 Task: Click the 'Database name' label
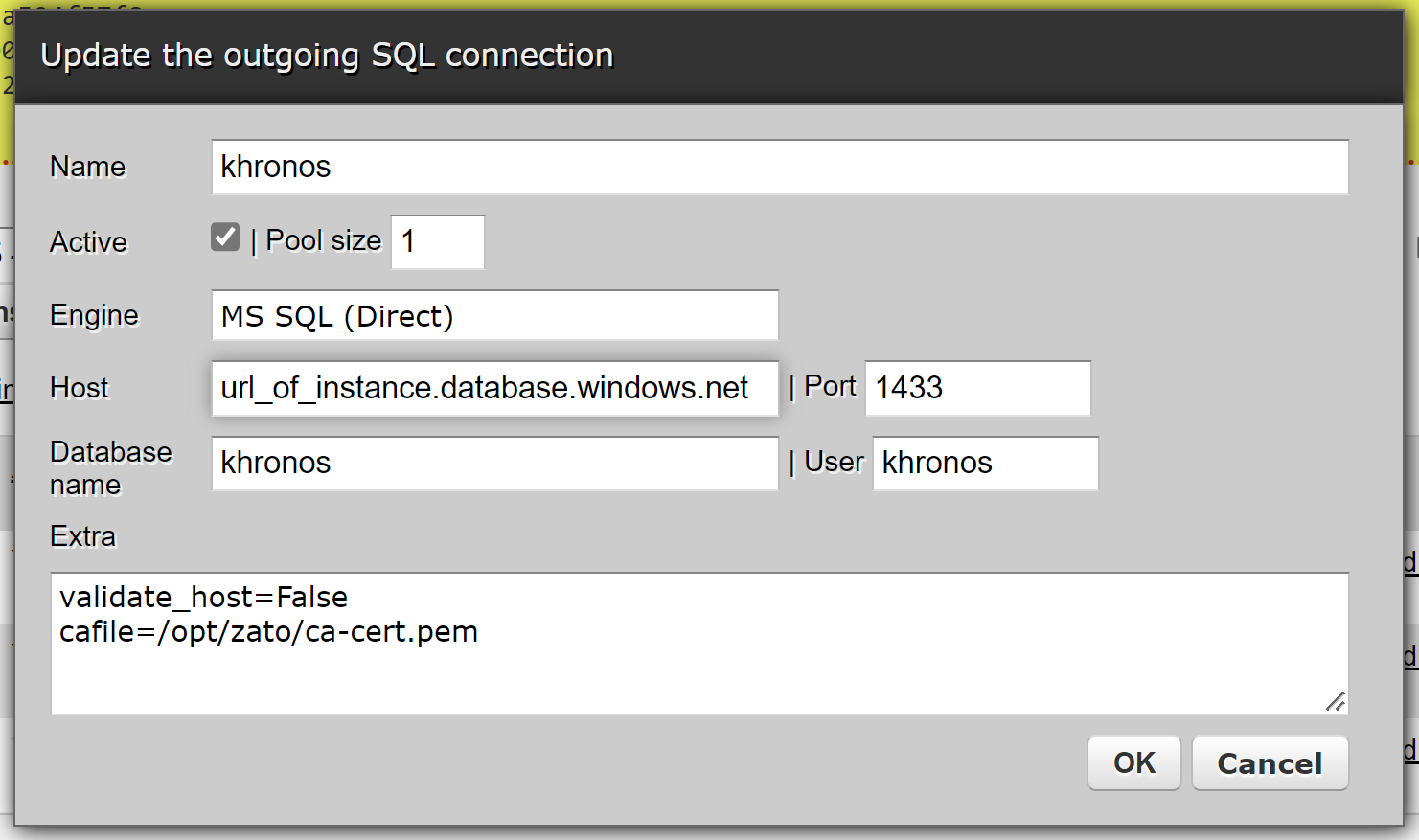click(110, 468)
